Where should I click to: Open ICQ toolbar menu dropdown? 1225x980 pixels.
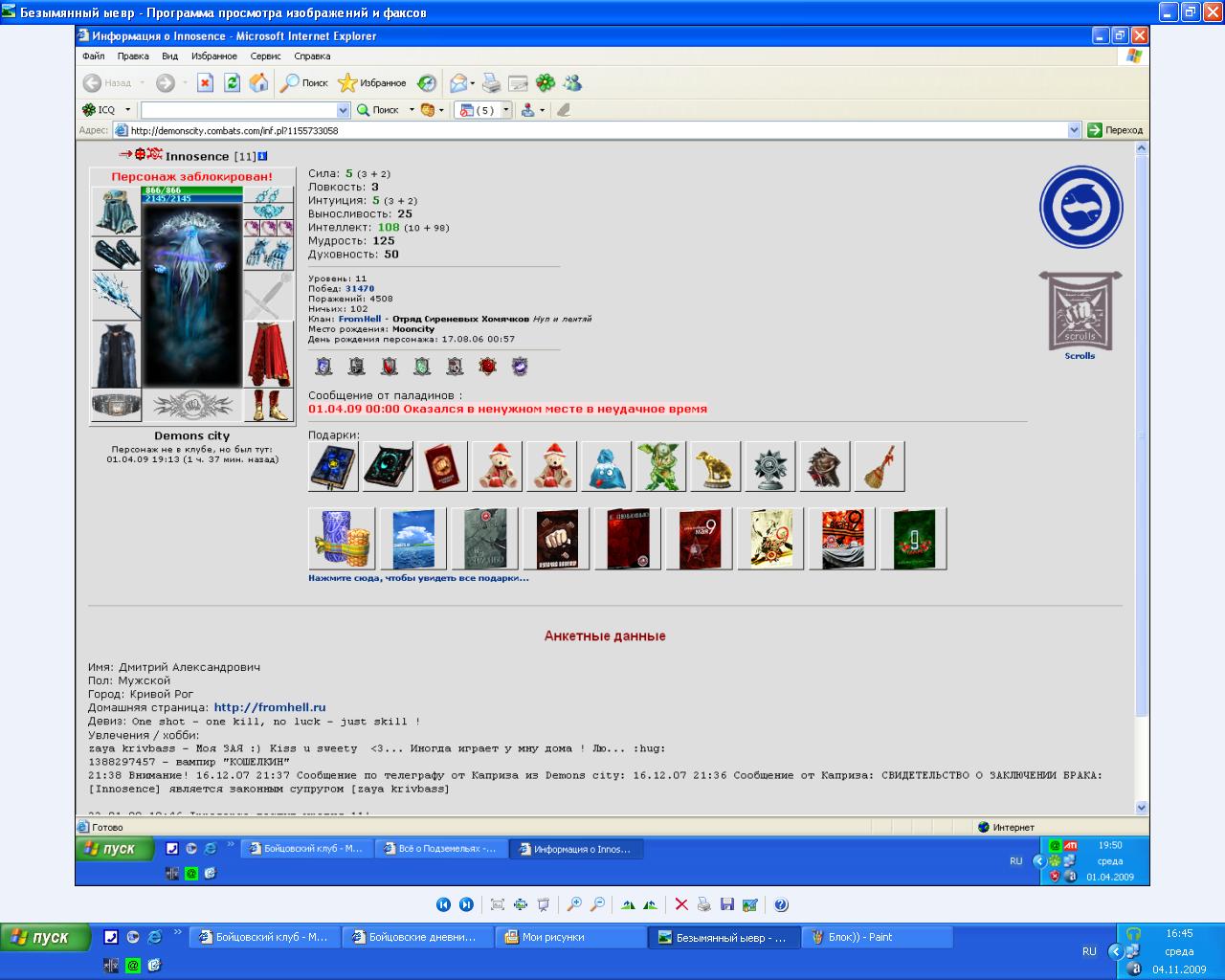(x=127, y=110)
